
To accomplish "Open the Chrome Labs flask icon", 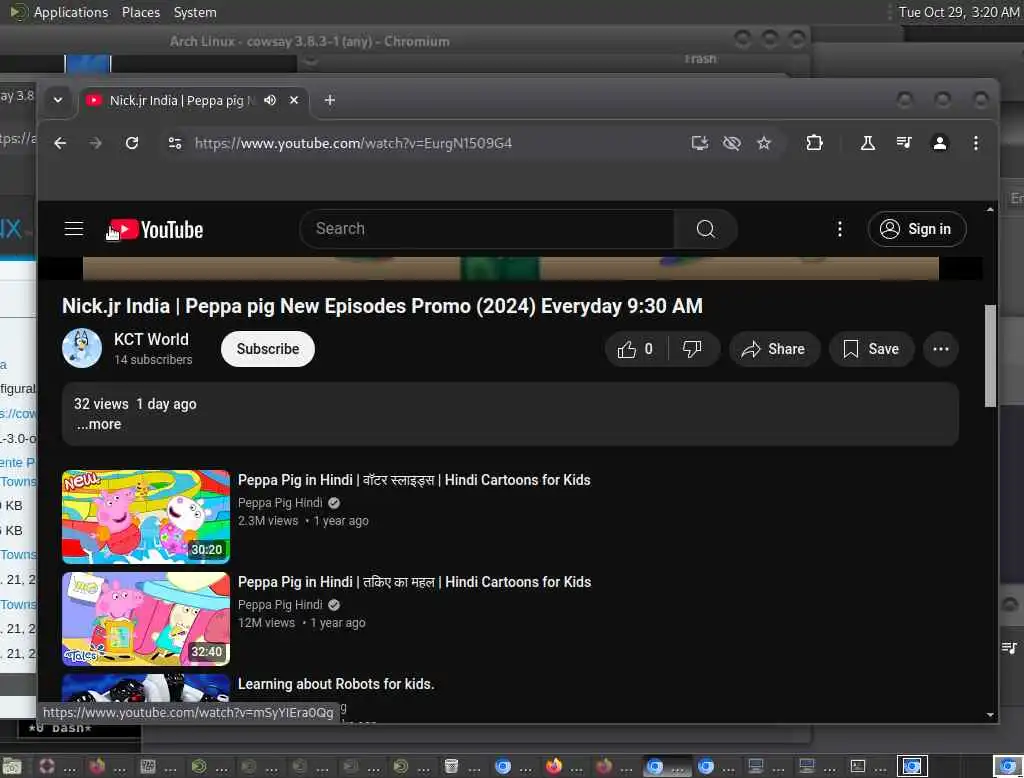I will (x=867, y=143).
